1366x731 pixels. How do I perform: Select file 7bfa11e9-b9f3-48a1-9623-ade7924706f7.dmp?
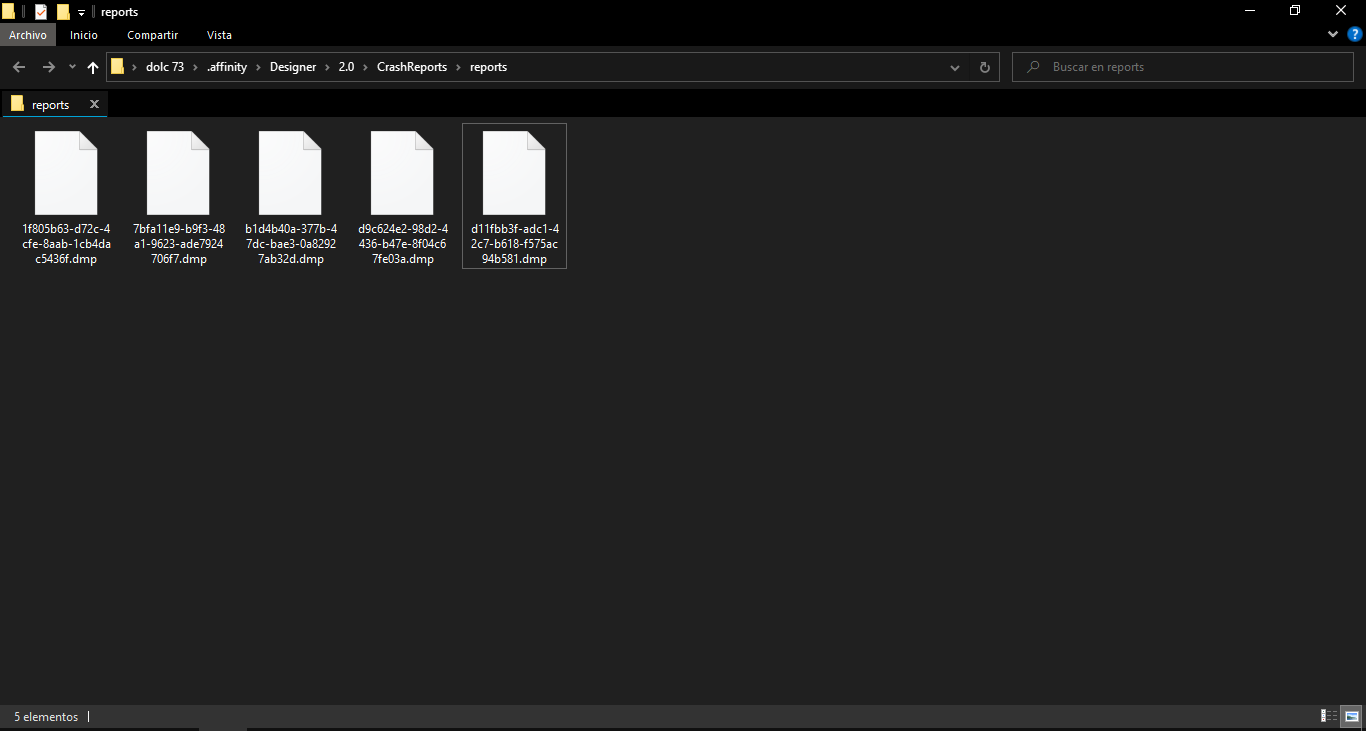pos(178,196)
